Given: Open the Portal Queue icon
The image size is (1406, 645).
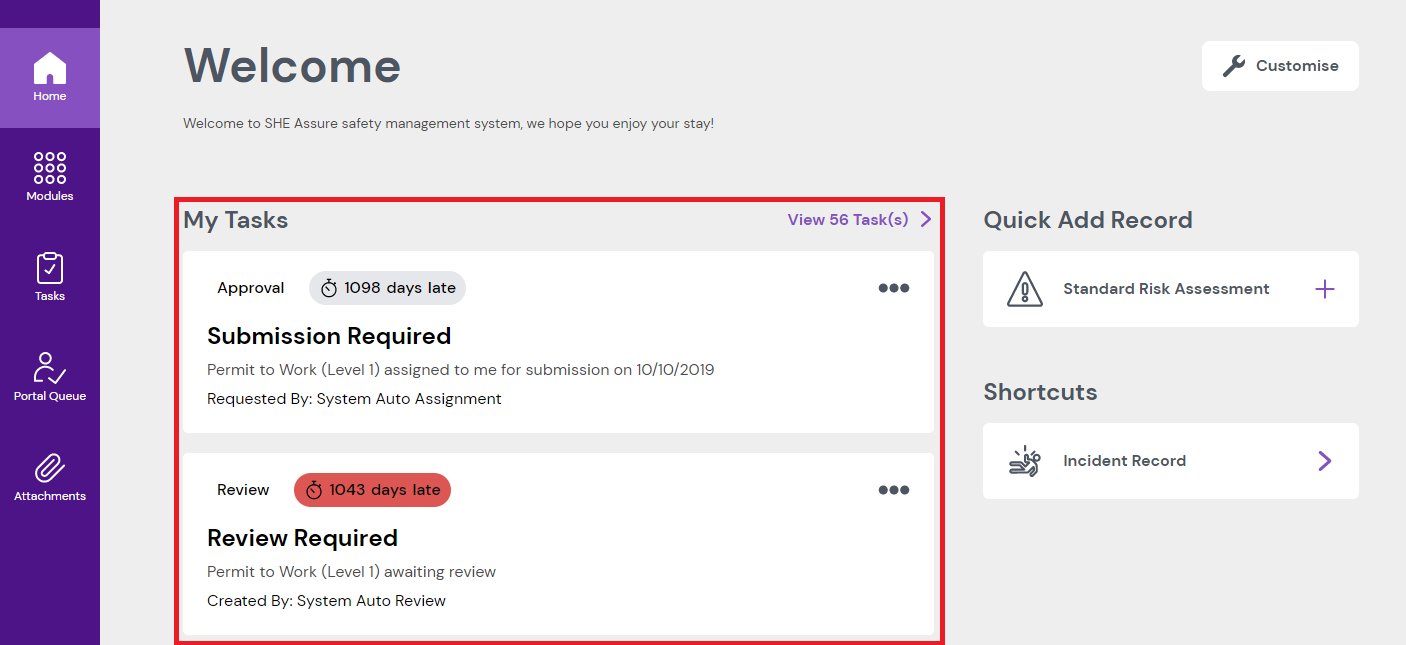Looking at the screenshot, I should [50, 368].
